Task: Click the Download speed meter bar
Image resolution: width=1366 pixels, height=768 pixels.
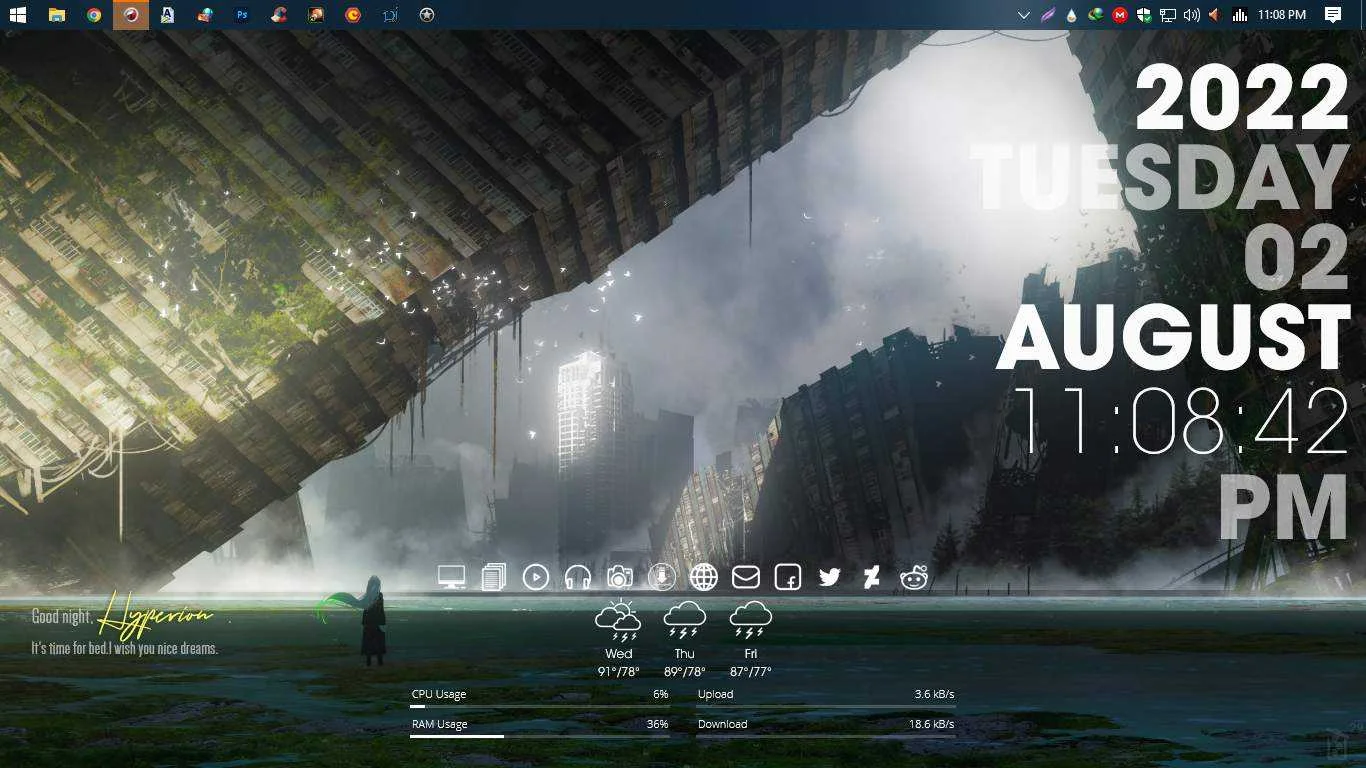Action: point(826,737)
